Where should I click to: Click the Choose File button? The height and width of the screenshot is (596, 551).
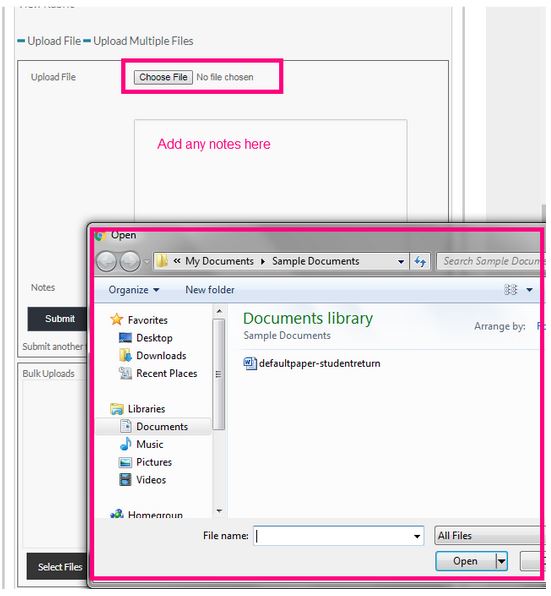163,77
